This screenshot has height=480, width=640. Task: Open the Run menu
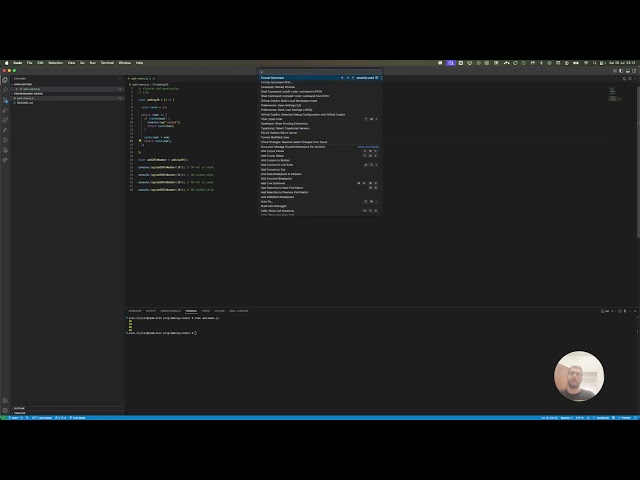[x=93, y=63]
